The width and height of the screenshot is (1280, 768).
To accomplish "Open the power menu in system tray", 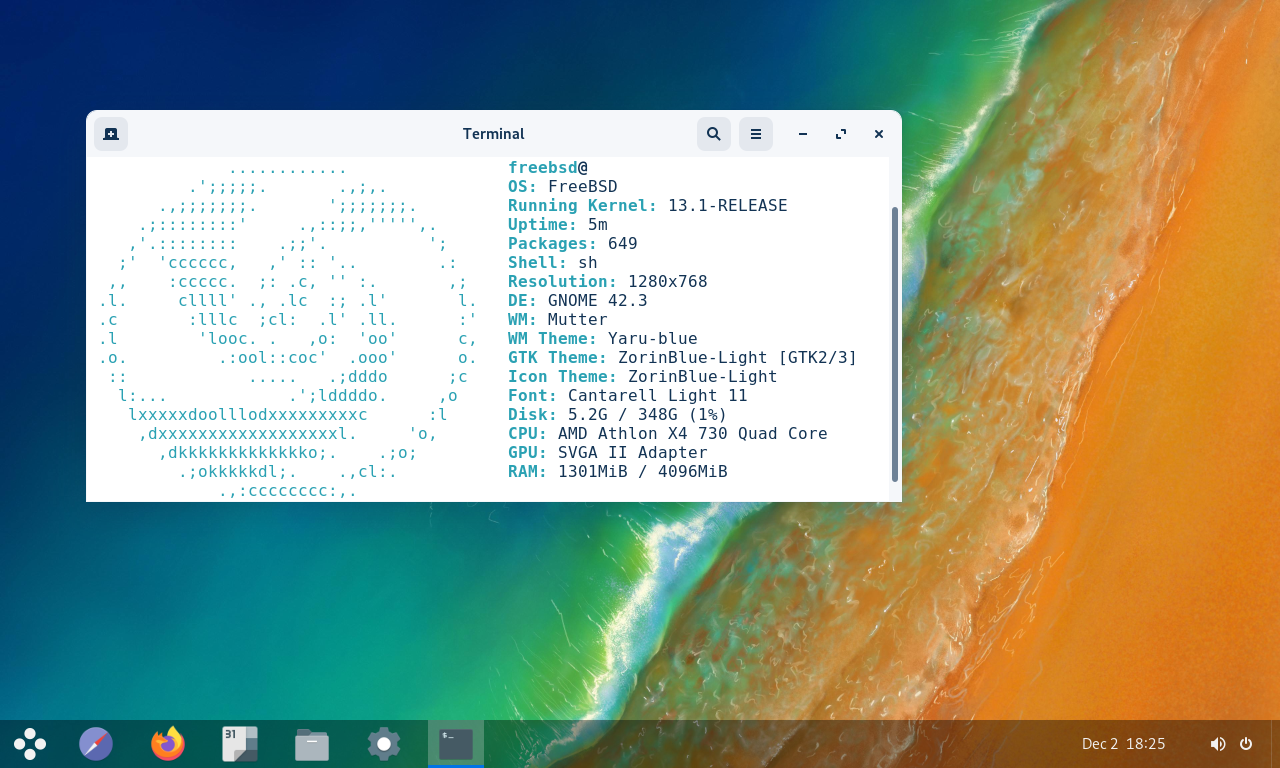I will pyautogui.click(x=1246, y=744).
